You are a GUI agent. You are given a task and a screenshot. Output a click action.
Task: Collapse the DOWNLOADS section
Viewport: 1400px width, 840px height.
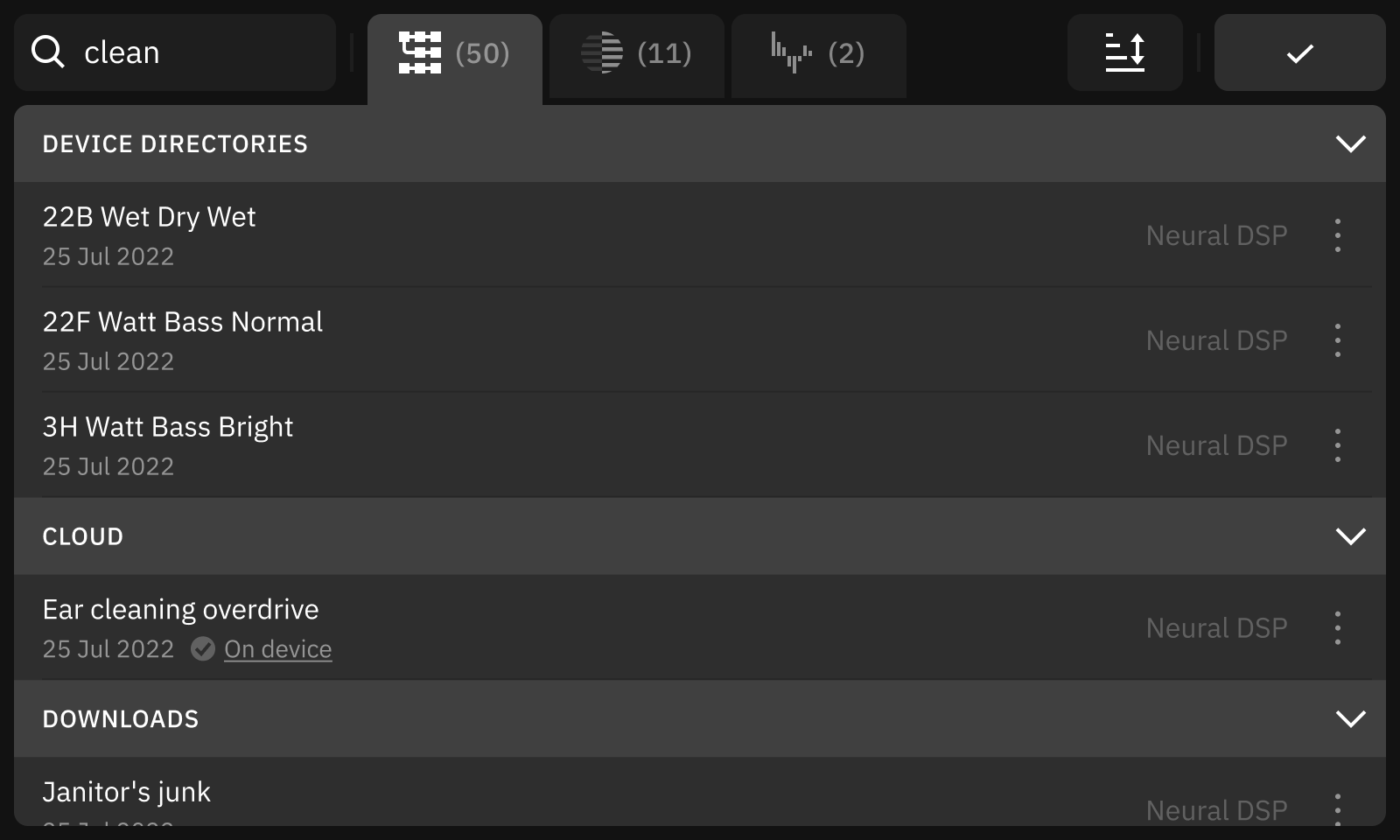click(x=1350, y=718)
